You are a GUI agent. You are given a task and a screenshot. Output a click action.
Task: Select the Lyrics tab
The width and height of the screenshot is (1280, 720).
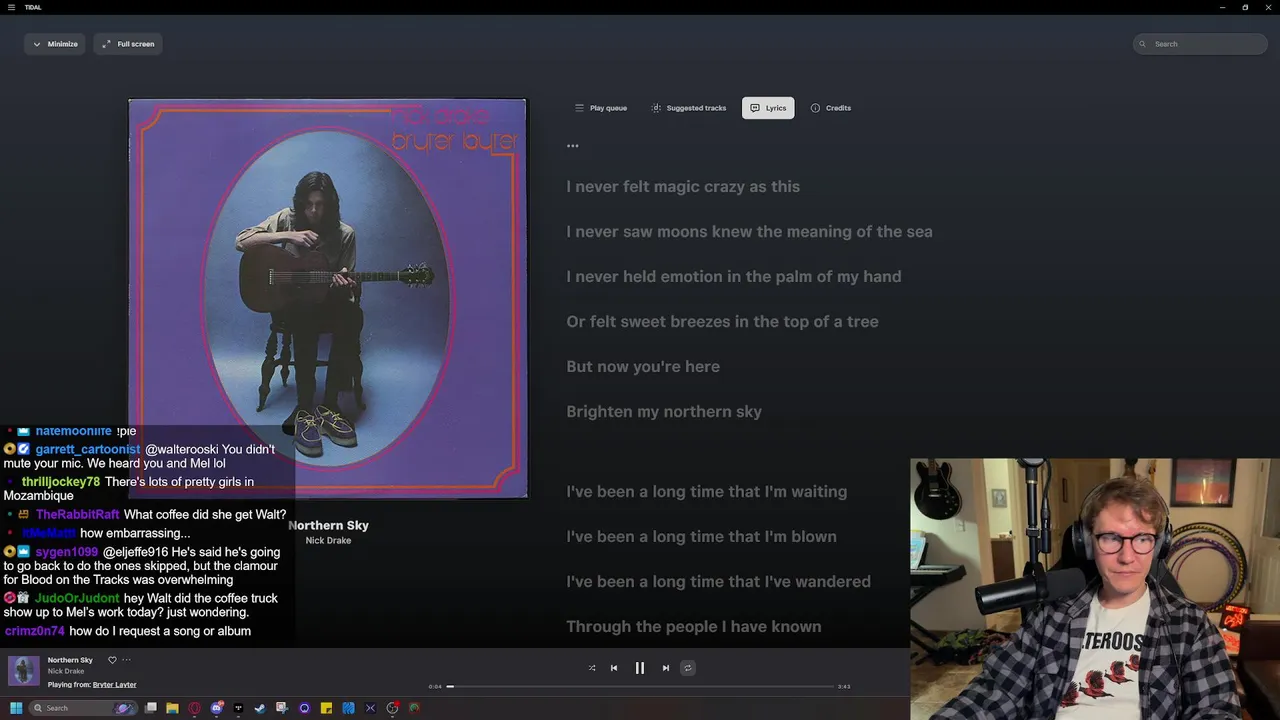768,108
